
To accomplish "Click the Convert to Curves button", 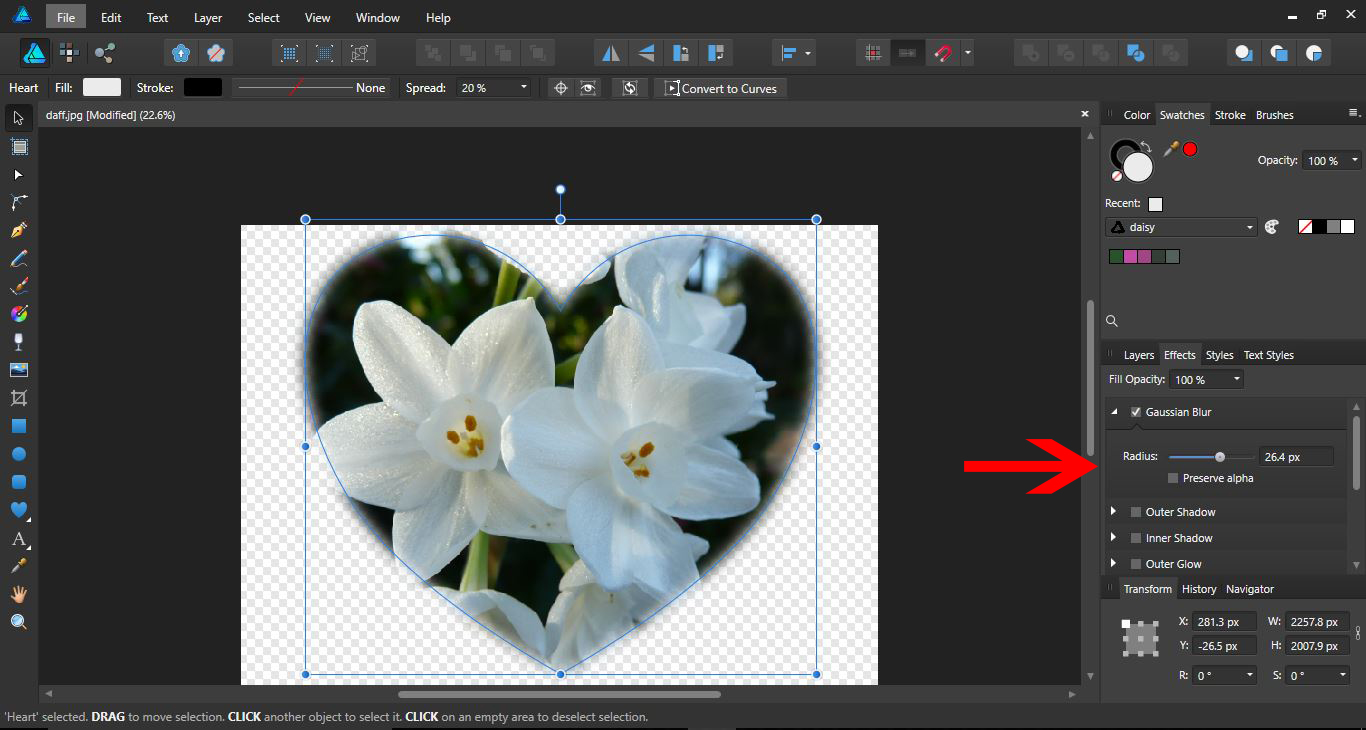I will pos(720,88).
